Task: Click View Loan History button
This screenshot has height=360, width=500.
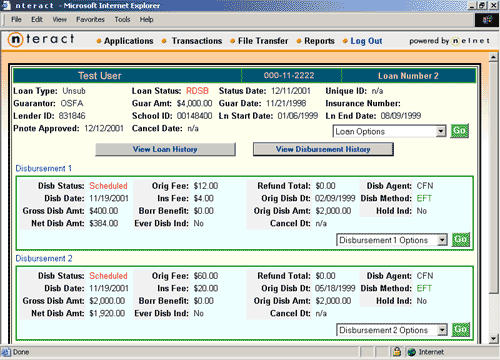Action: pos(165,149)
